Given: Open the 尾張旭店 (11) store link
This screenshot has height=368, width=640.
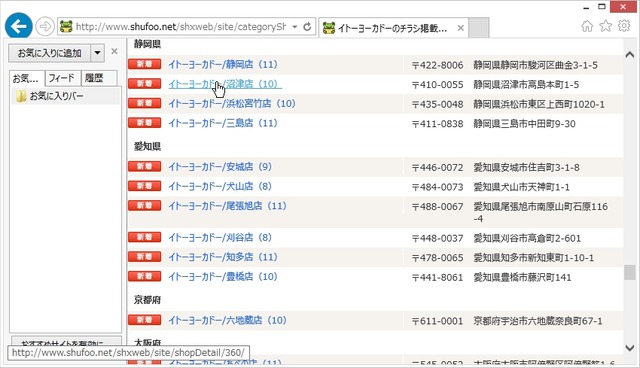Looking at the screenshot, I should point(227,206).
